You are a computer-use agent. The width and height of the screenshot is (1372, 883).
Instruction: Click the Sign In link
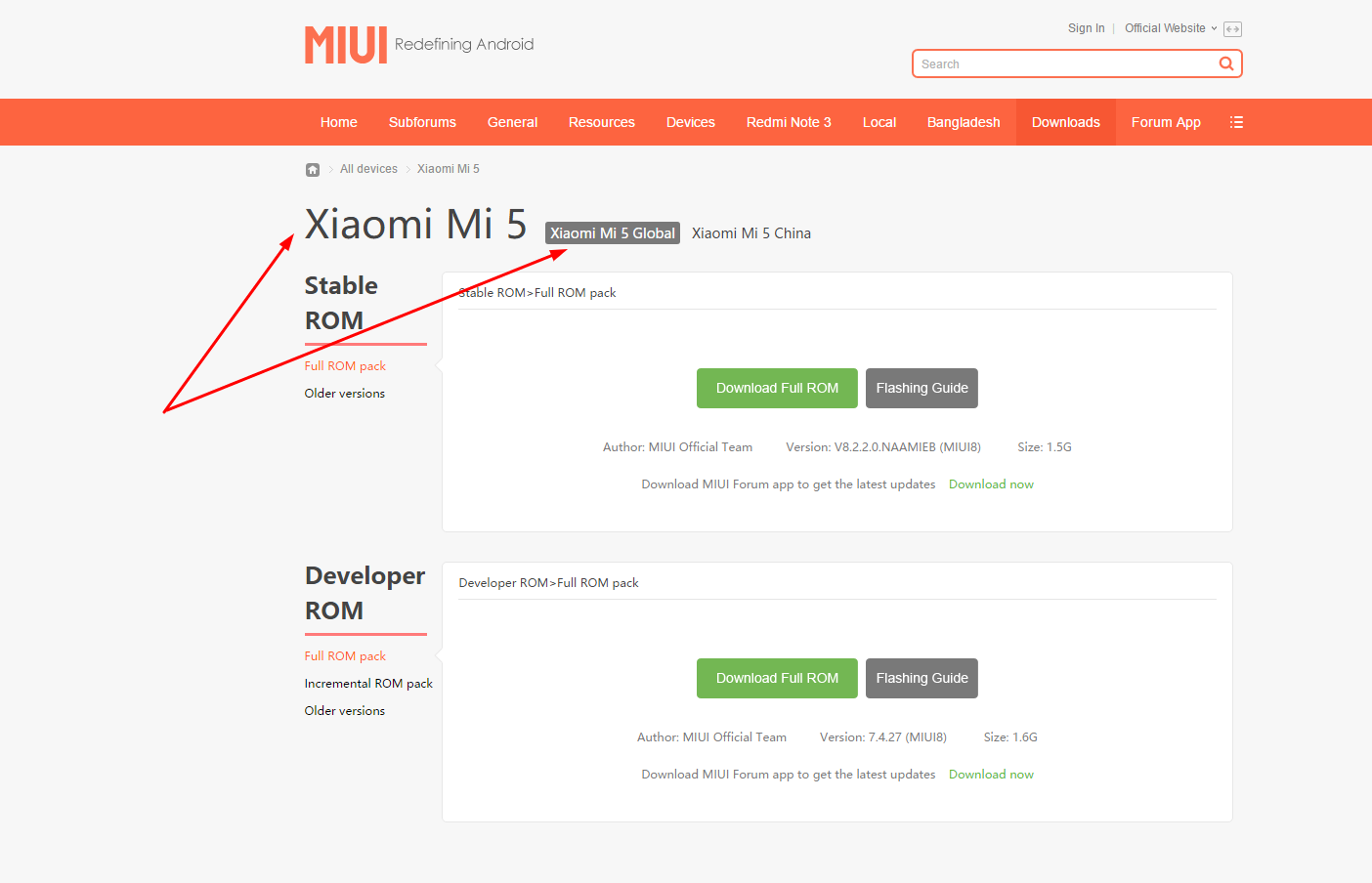[1087, 28]
